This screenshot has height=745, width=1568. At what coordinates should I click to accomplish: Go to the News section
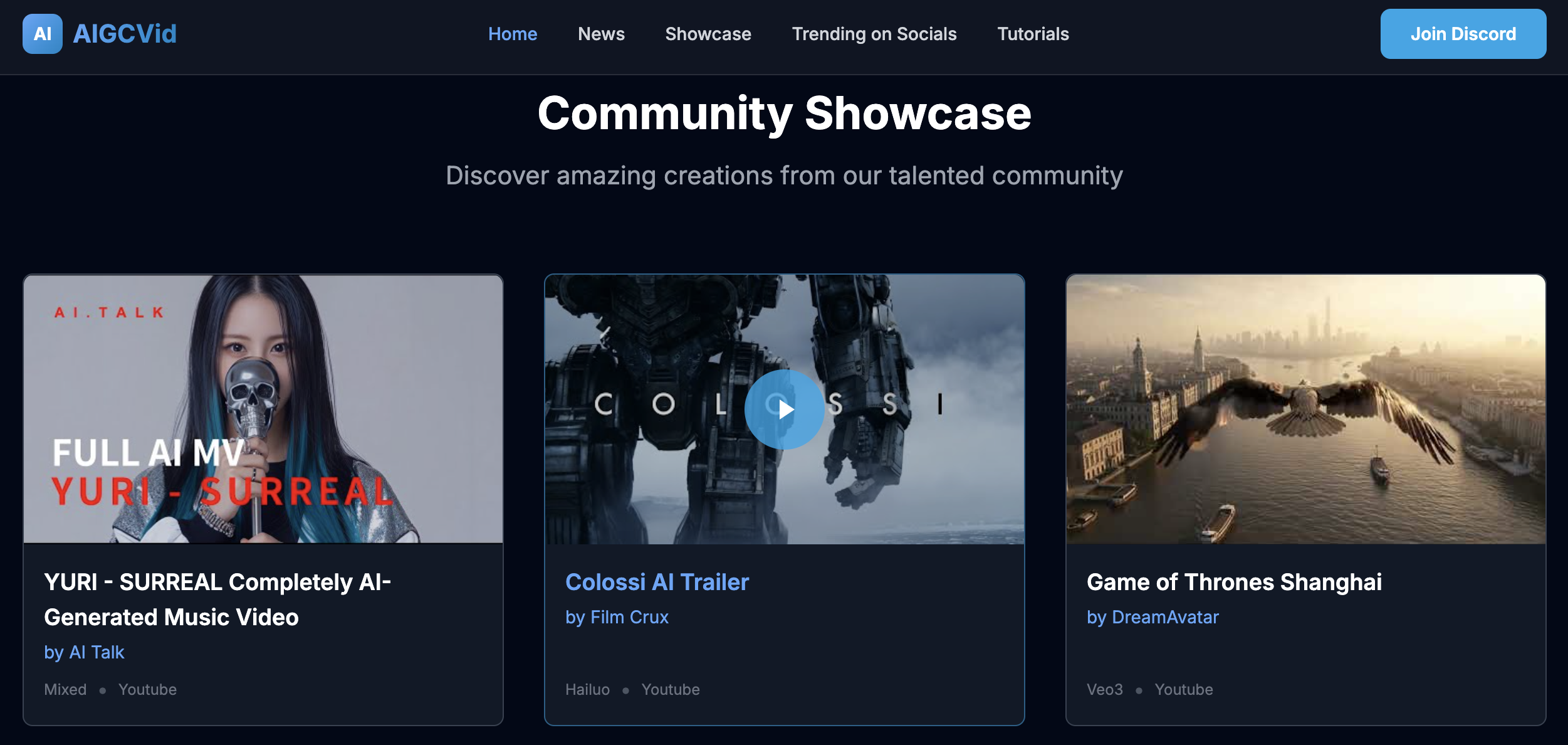click(x=600, y=34)
